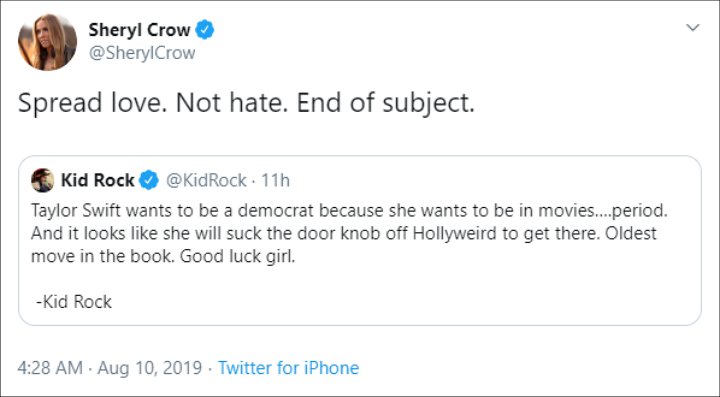
Task: Click the Kid Rock display name
Action: coord(97,180)
